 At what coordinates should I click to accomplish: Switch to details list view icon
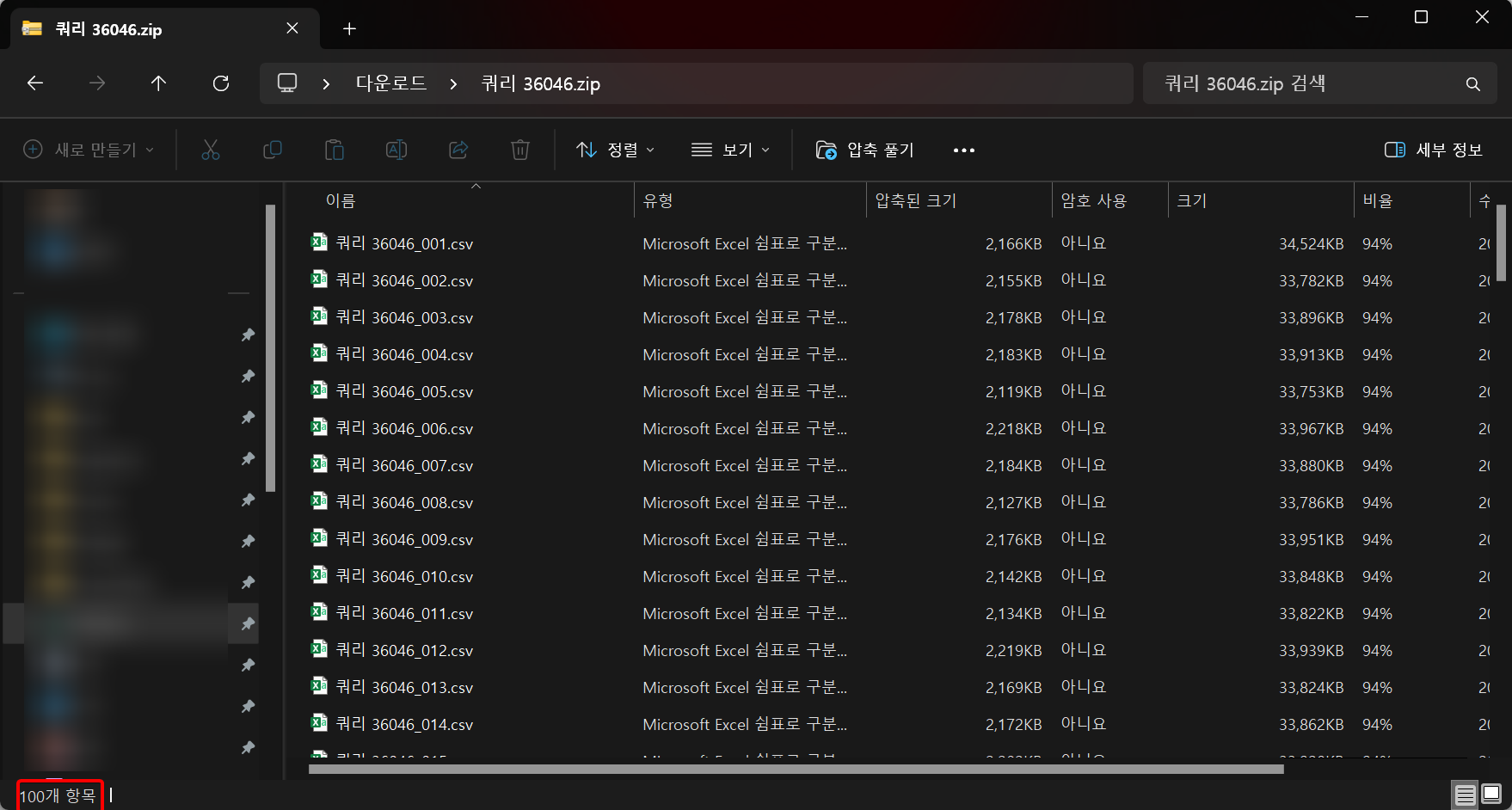[1465, 794]
